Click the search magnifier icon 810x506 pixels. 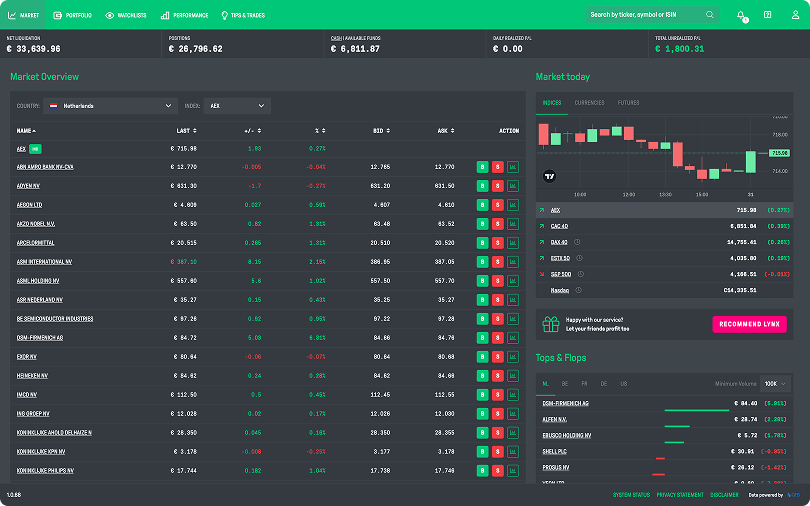(710, 15)
